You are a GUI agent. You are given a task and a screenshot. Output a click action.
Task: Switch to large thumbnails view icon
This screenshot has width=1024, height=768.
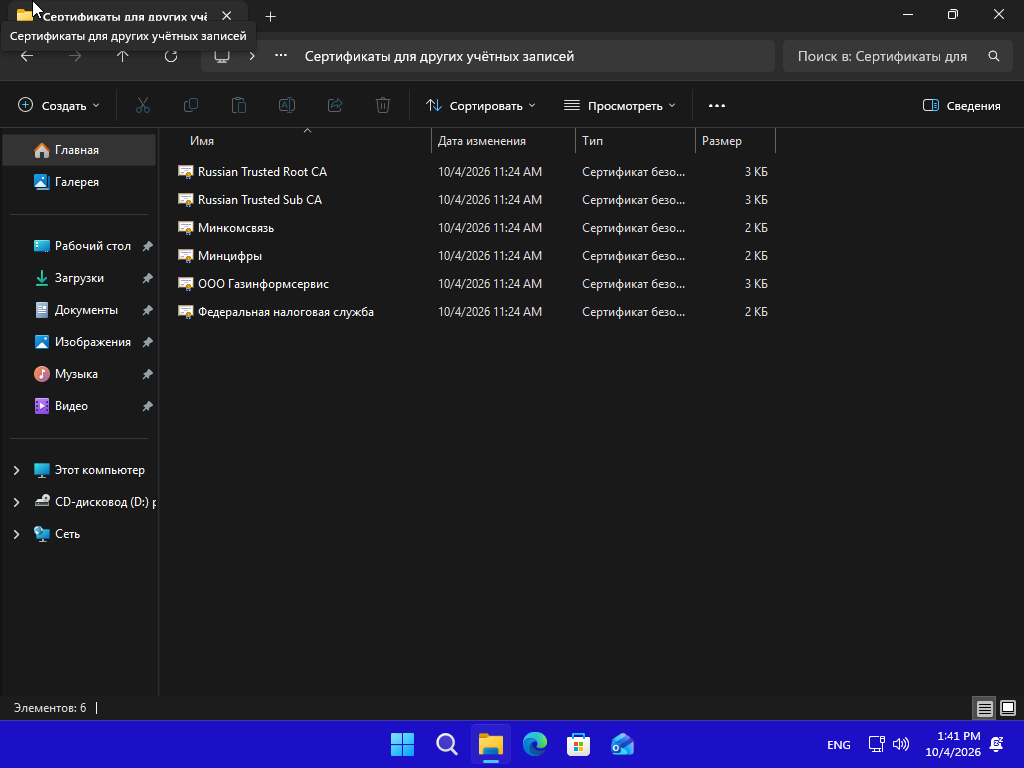[1008, 708]
